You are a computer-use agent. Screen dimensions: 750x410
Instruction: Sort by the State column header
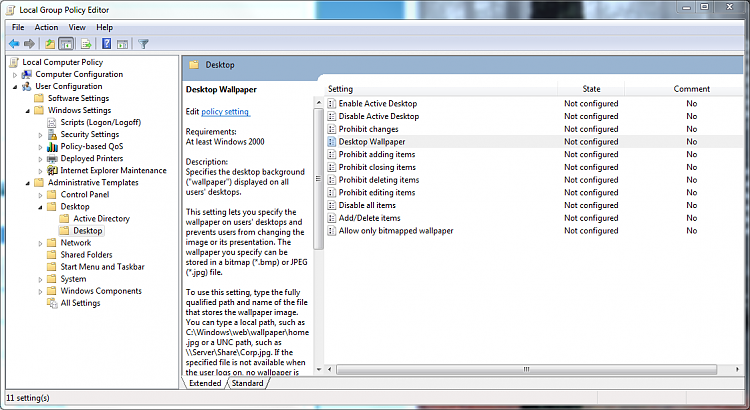pos(591,89)
